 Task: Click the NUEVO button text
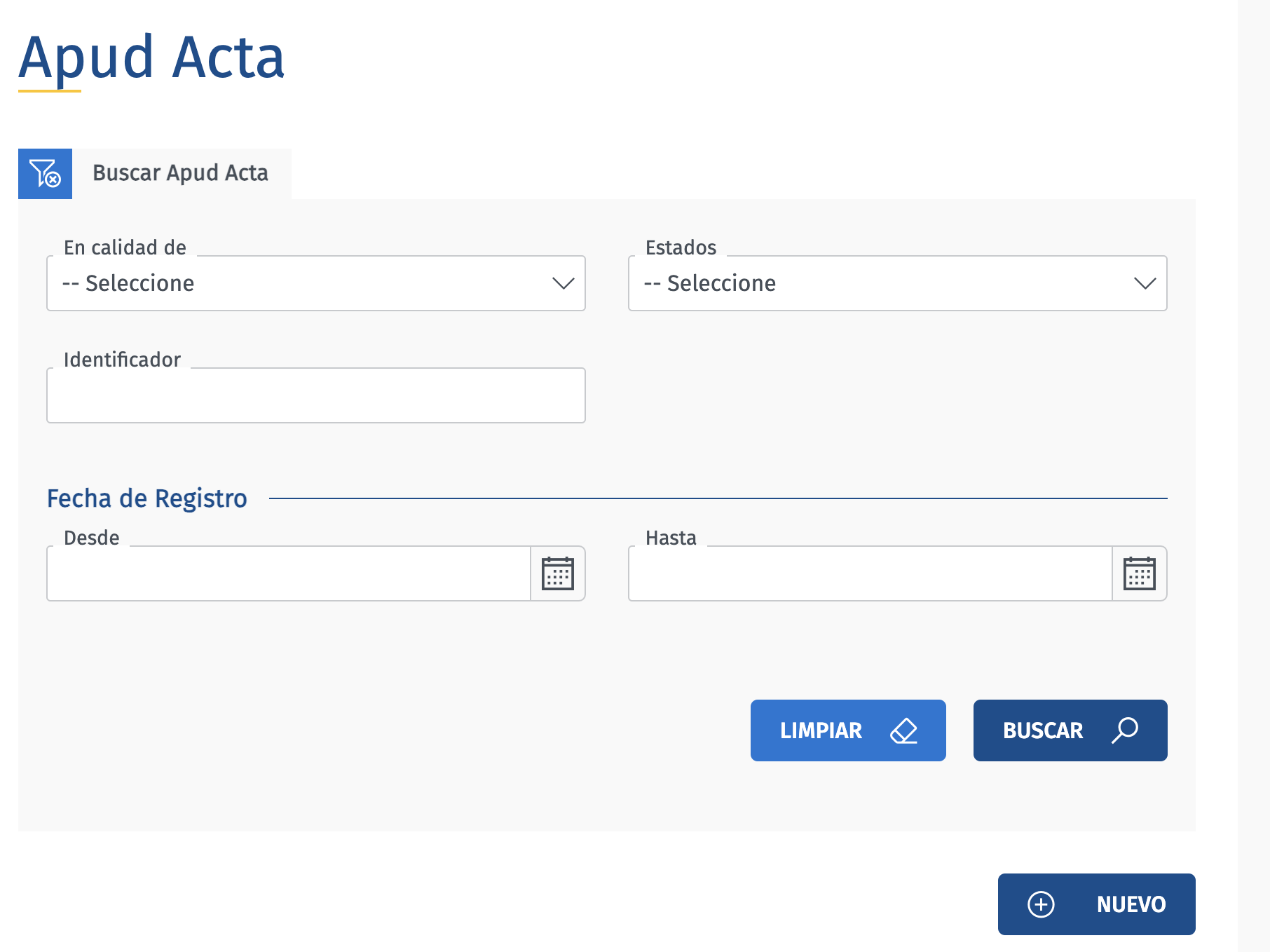pyautogui.click(x=1131, y=904)
